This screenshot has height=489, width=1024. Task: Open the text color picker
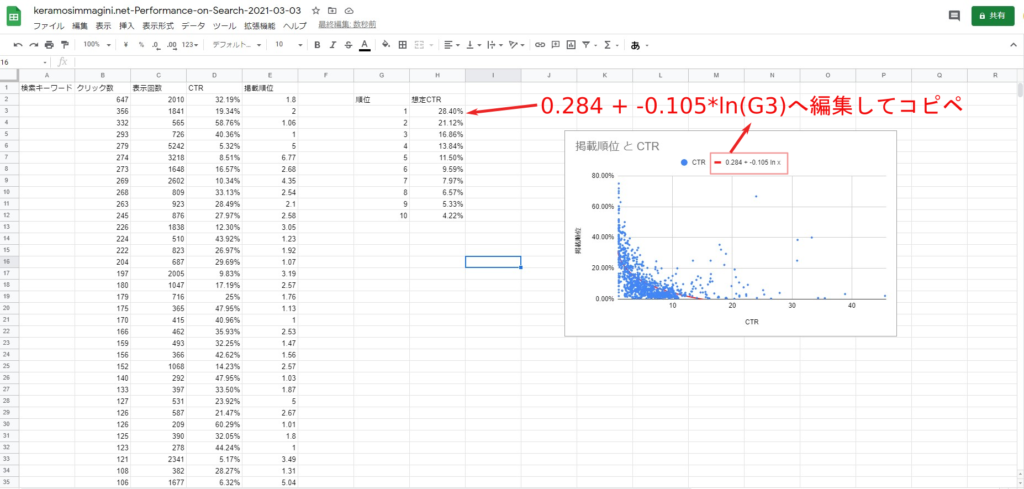[x=364, y=45]
